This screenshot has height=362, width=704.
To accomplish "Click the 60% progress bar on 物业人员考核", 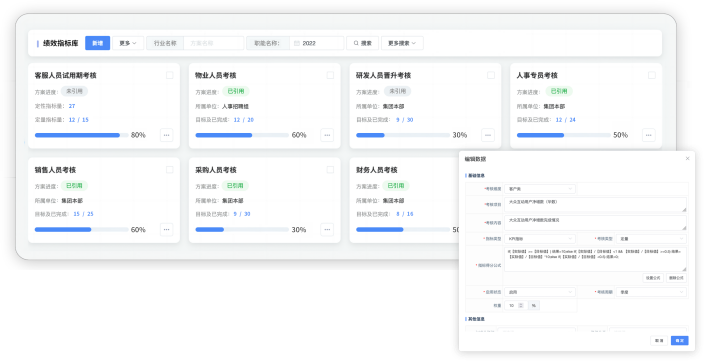I will click(x=242, y=135).
